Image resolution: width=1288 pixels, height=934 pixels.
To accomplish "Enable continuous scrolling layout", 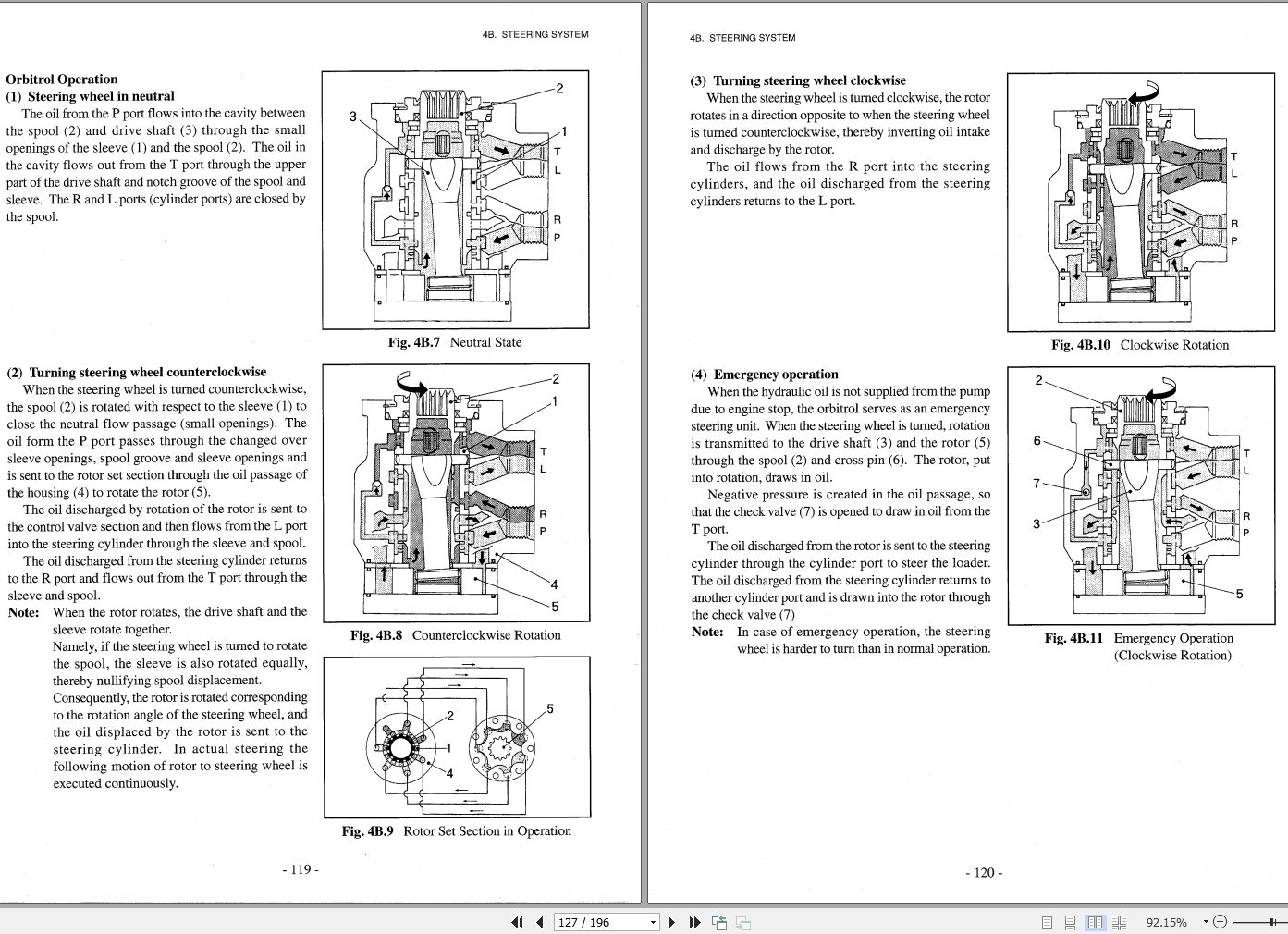I will pyautogui.click(x=1072, y=922).
